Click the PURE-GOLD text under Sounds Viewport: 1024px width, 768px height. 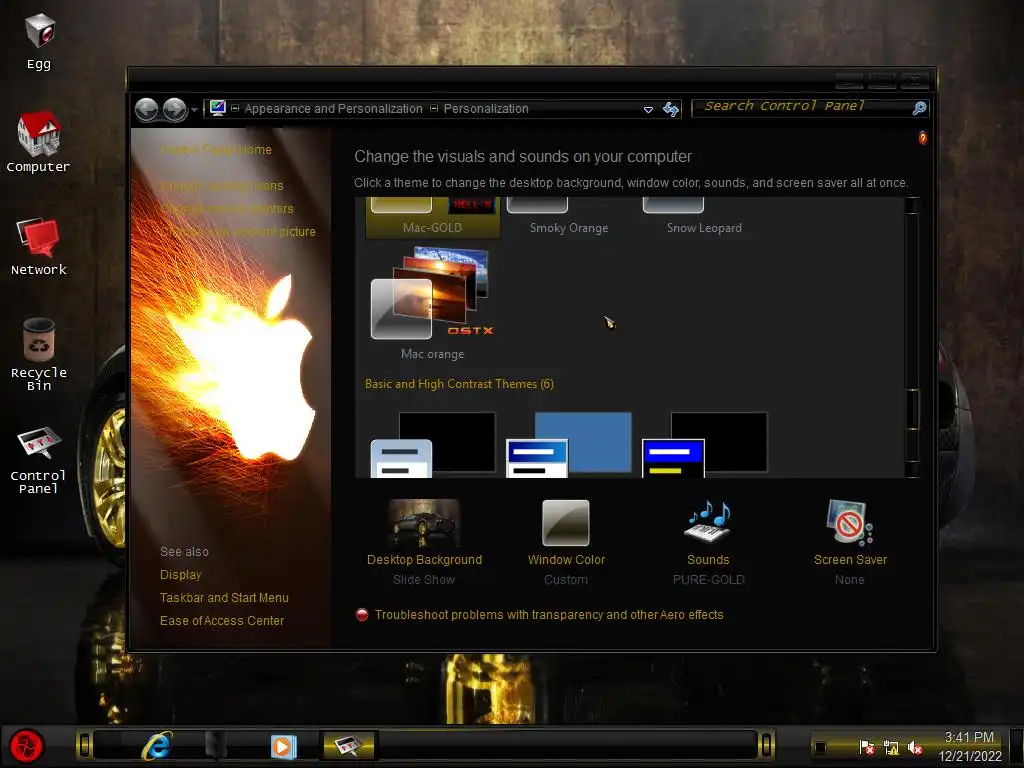coord(709,580)
